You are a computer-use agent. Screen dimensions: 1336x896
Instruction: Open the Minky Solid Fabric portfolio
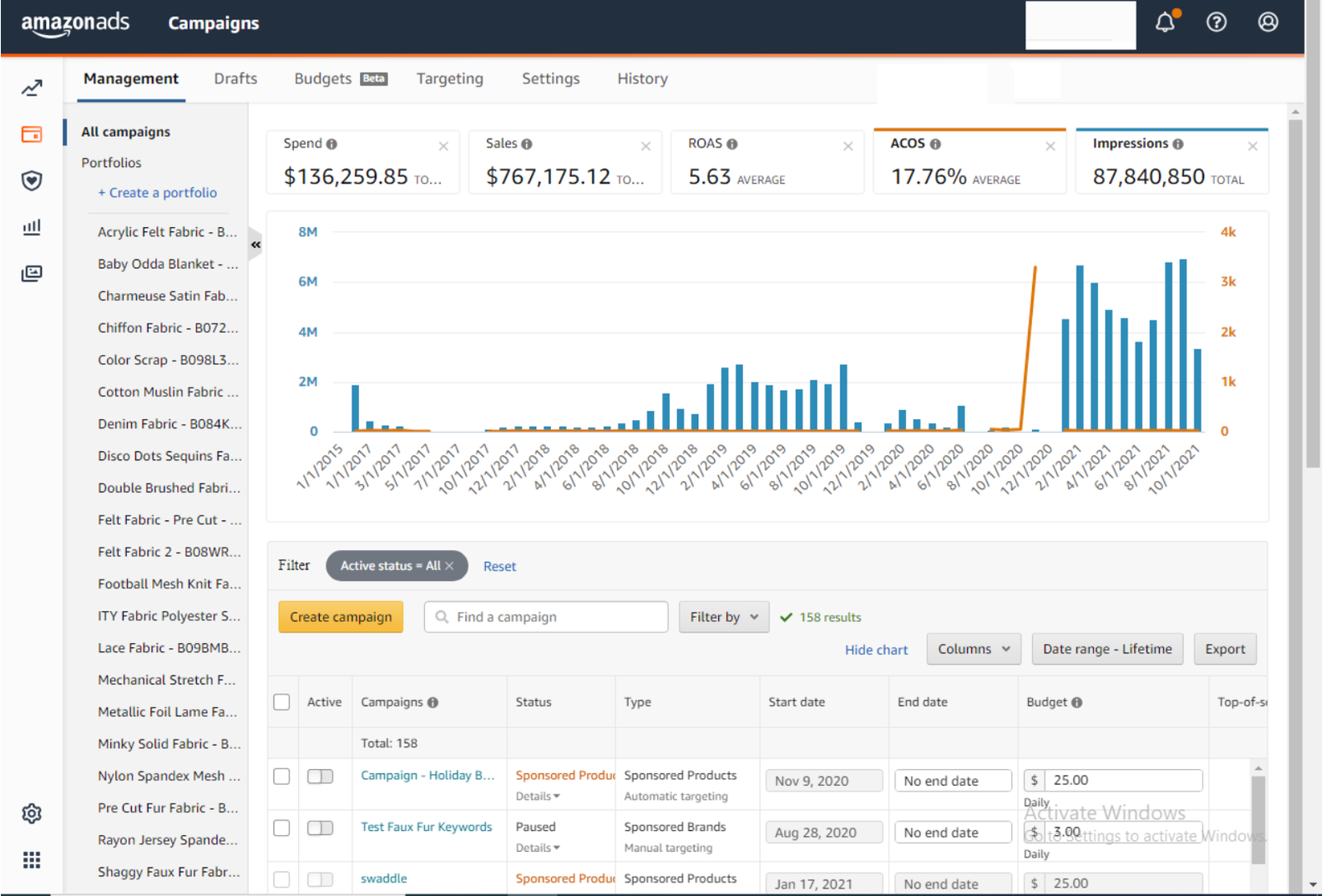pos(169,744)
